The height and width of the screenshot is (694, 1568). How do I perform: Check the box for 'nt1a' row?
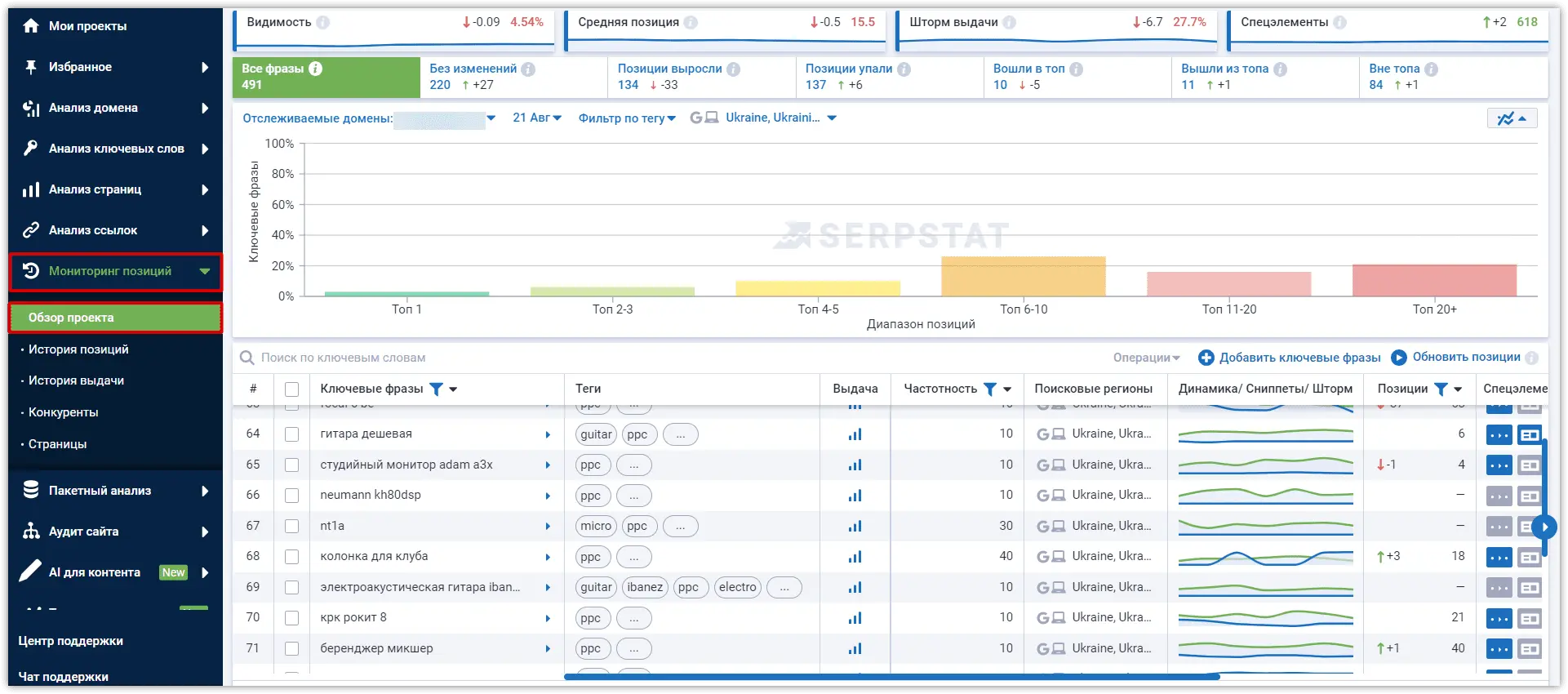tap(291, 527)
